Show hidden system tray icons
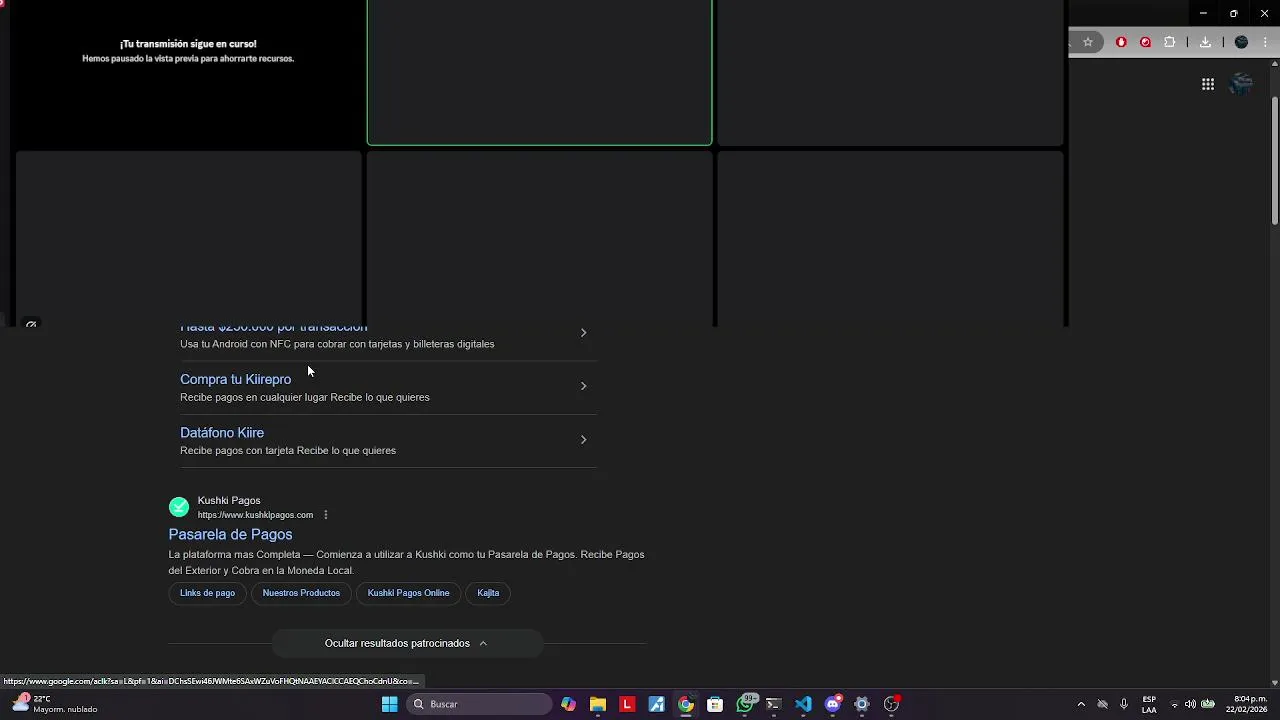The width and height of the screenshot is (1280, 720). 1081,704
